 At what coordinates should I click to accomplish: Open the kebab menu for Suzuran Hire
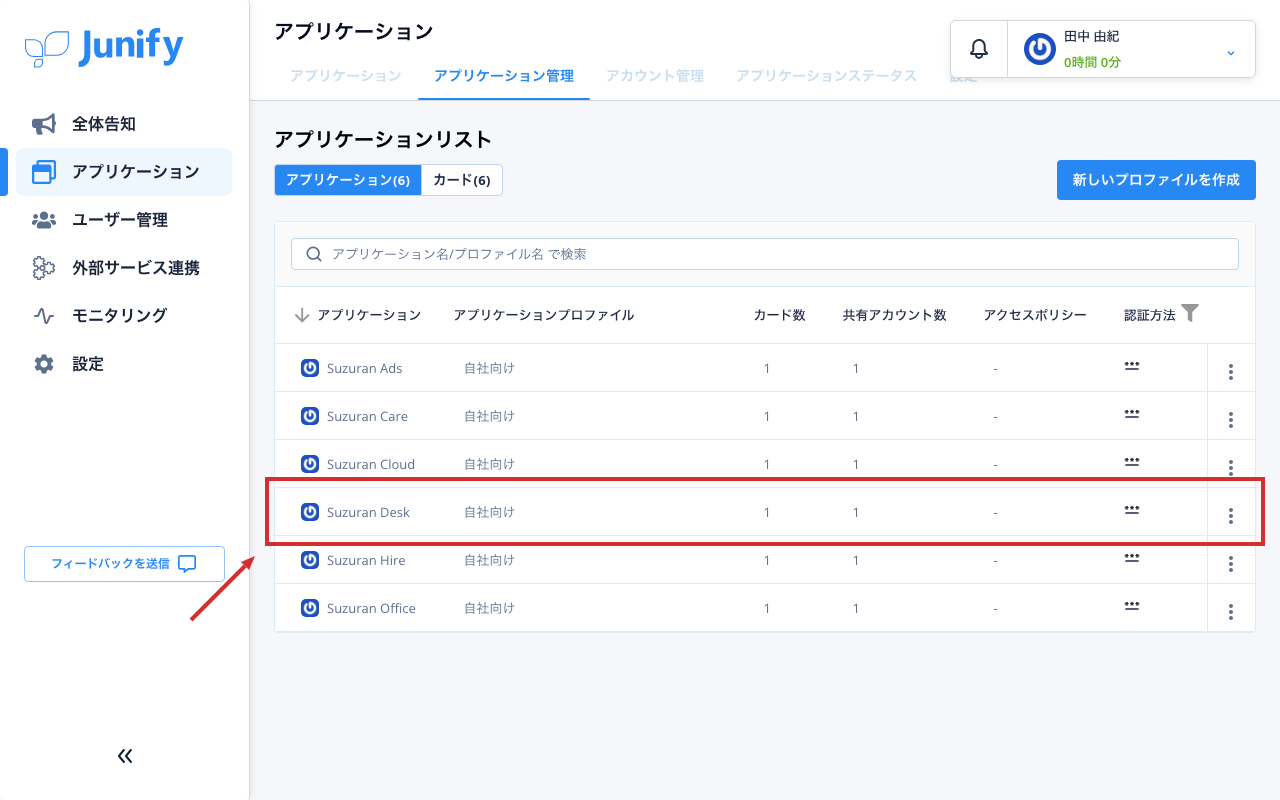tap(1231, 564)
